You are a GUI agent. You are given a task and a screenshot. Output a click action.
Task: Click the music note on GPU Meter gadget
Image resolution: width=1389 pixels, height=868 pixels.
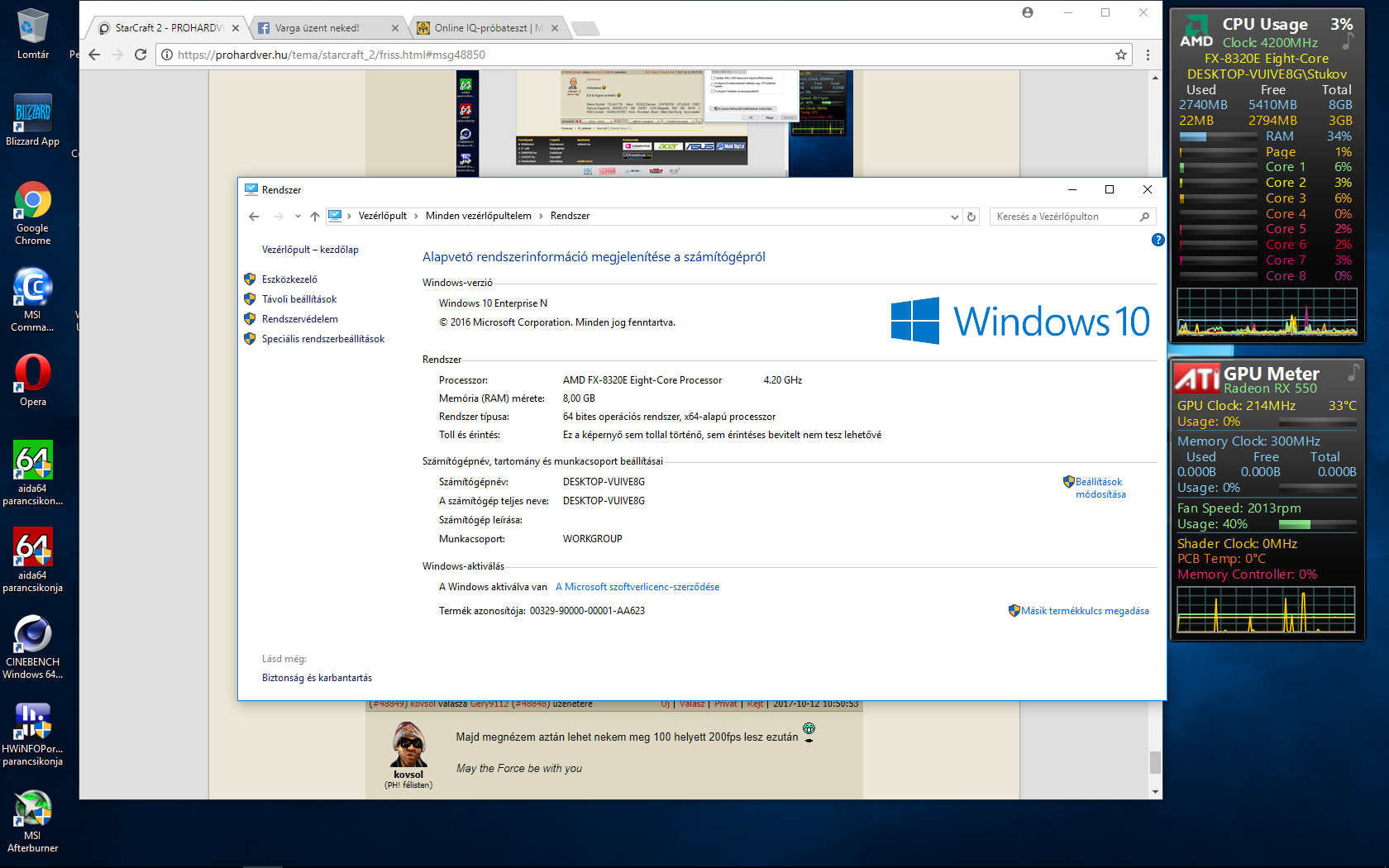coord(1353,373)
